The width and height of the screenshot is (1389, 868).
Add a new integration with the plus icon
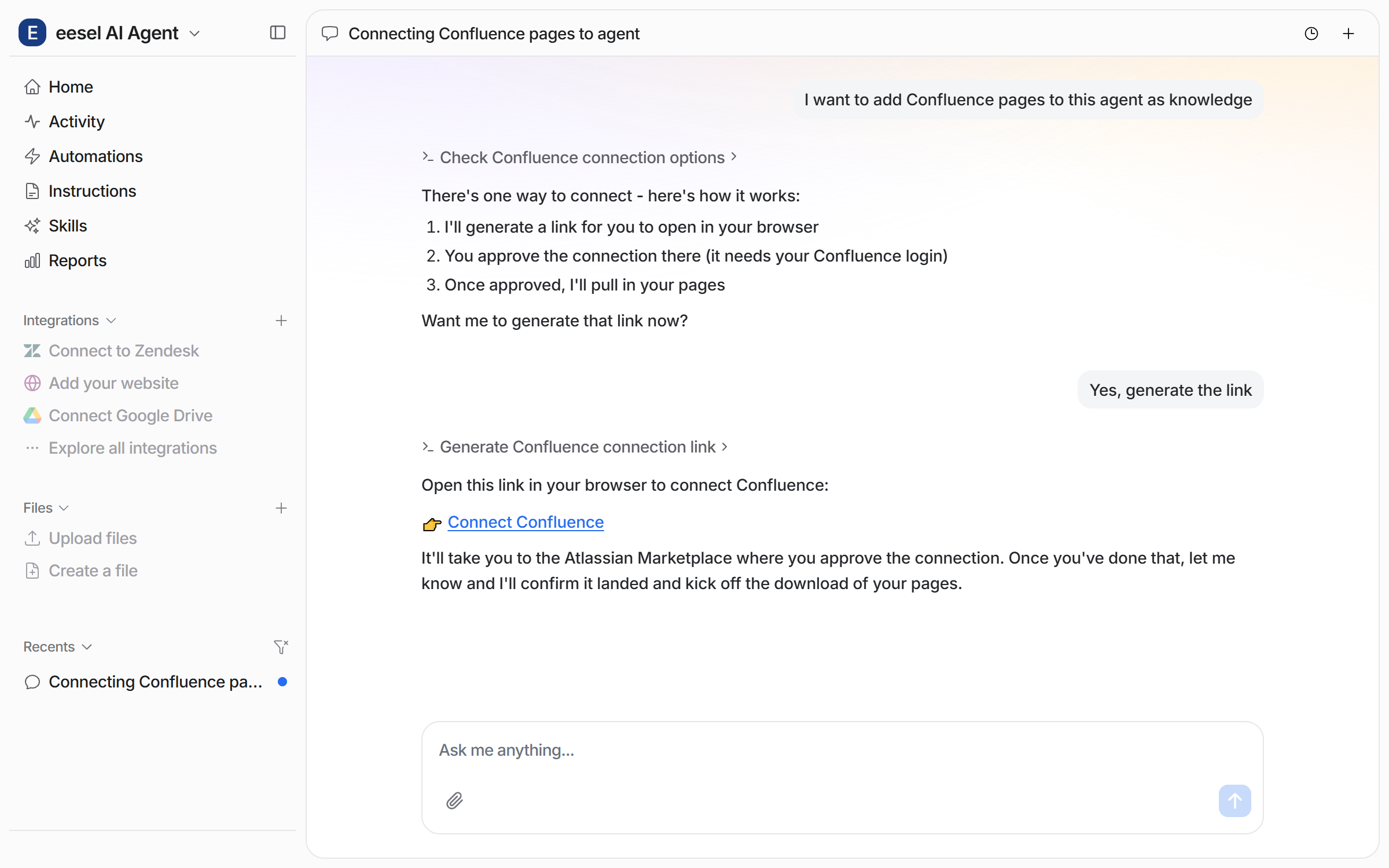tap(281, 321)
